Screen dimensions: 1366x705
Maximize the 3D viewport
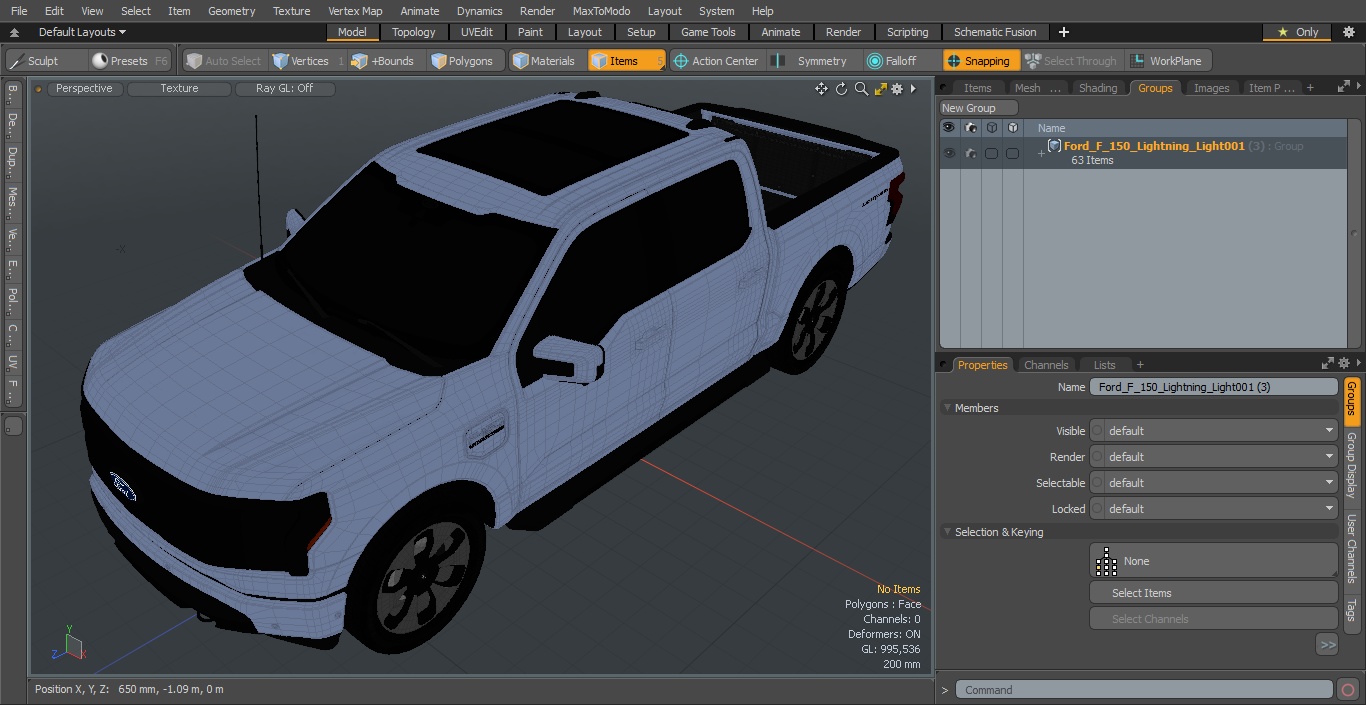(881, 89)
